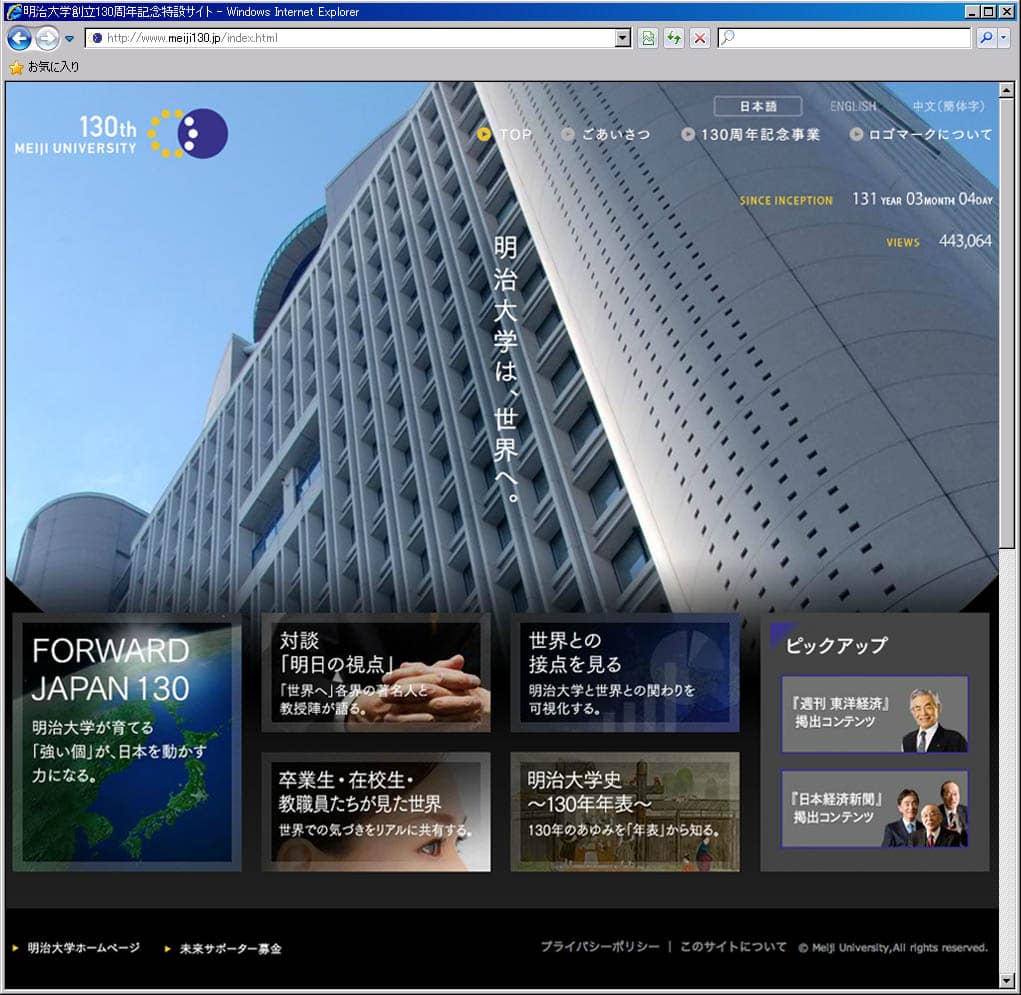1021x995 pixels.
Task: Open the TOP navigation item
Action: pyautogui.click(x=505, y=134)
